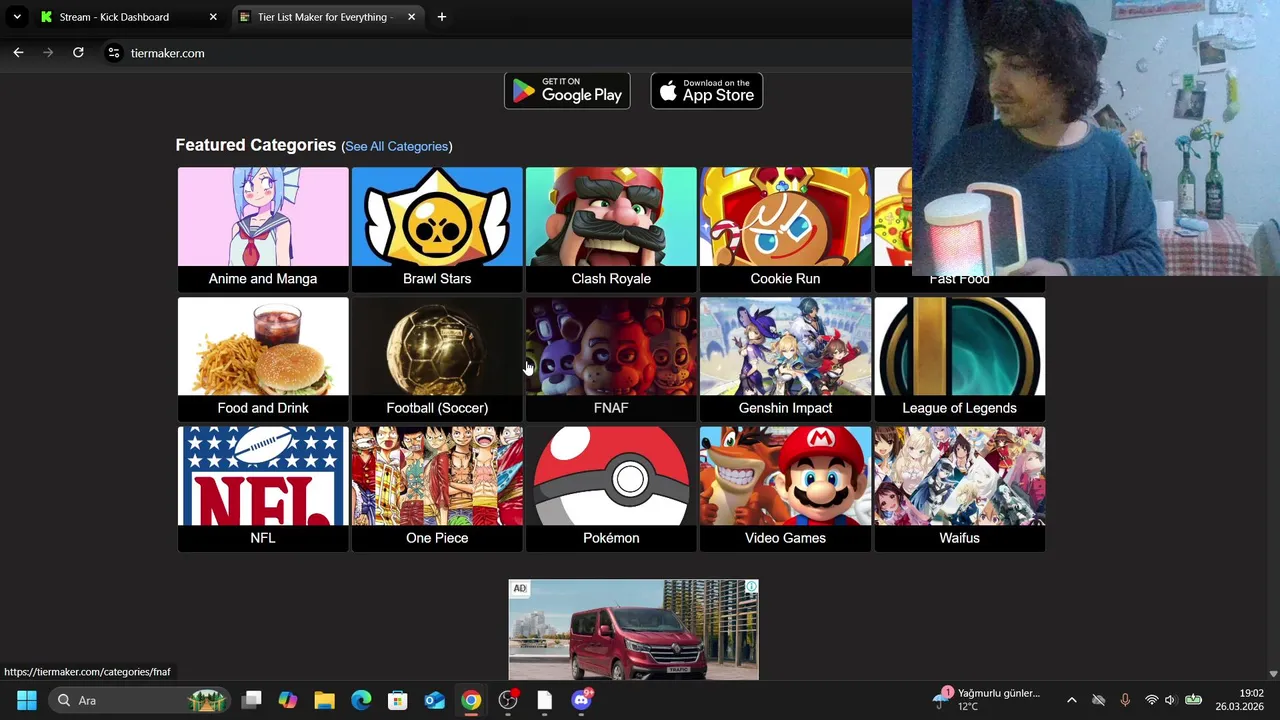Click the red van advertisement banner

tap(633, 630)
